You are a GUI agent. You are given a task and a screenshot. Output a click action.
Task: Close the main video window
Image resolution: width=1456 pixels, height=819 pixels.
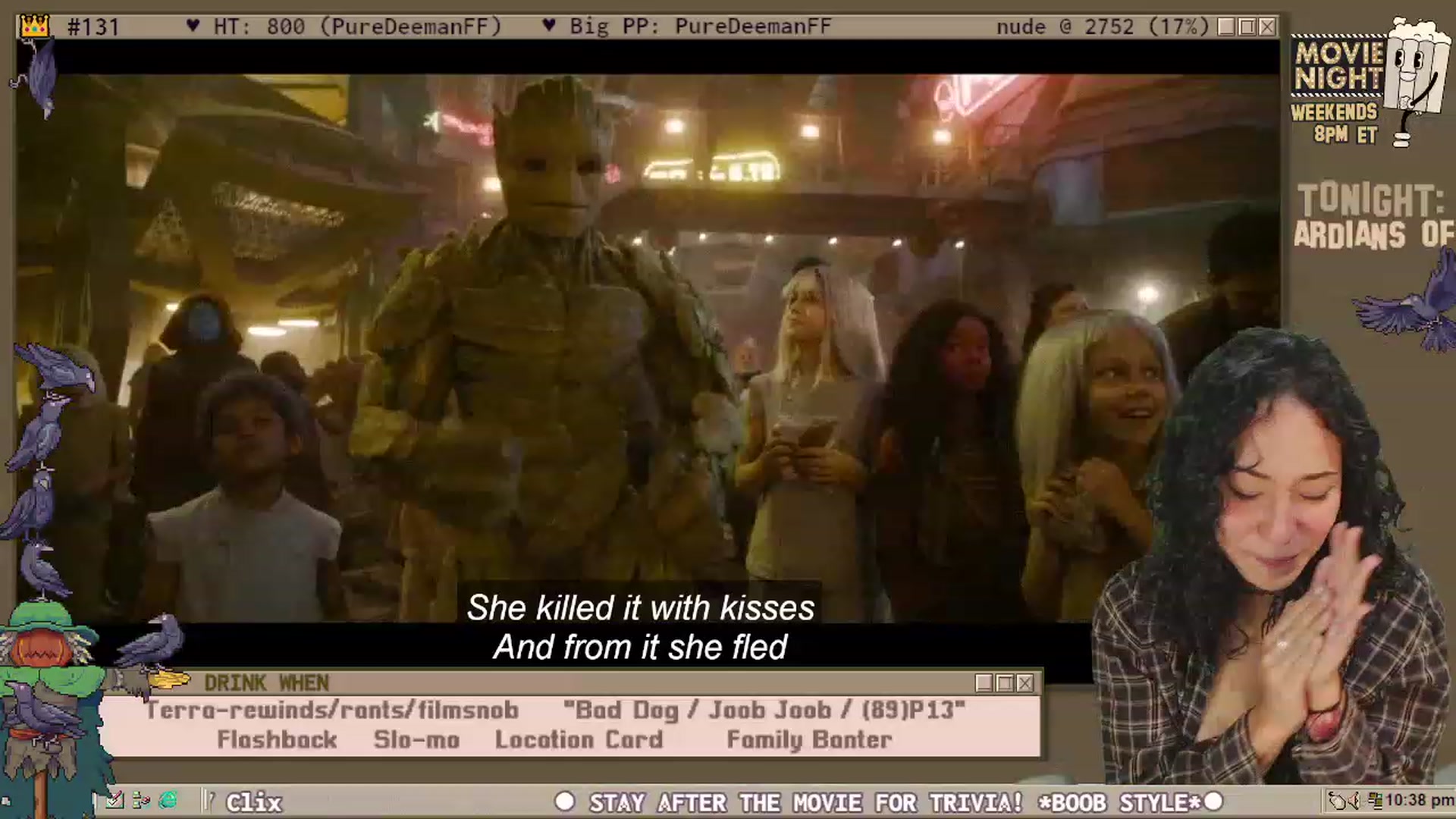coord(1267,27)
